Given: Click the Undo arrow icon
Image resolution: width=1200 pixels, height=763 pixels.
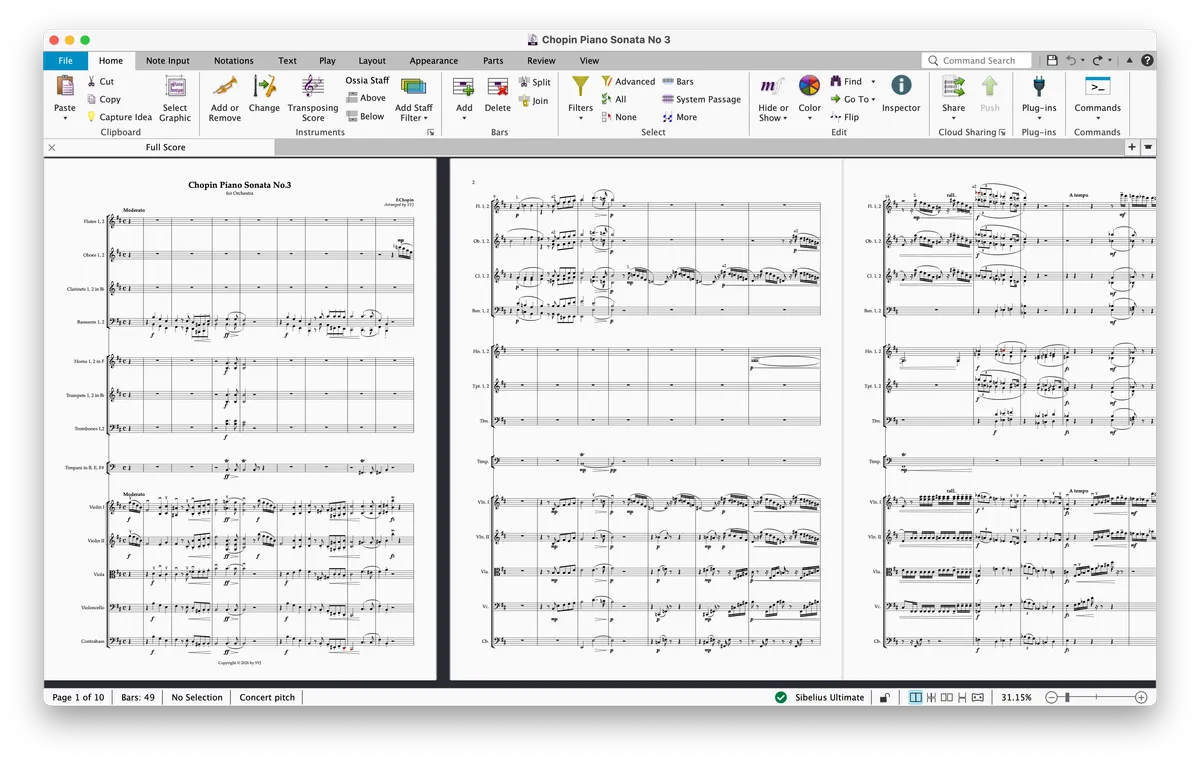Looking at the screenshot, I should (x=1072, y=61).
